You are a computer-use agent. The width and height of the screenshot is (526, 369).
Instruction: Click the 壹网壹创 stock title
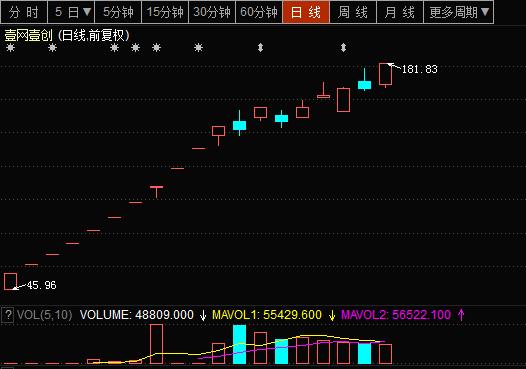[28, 35]
